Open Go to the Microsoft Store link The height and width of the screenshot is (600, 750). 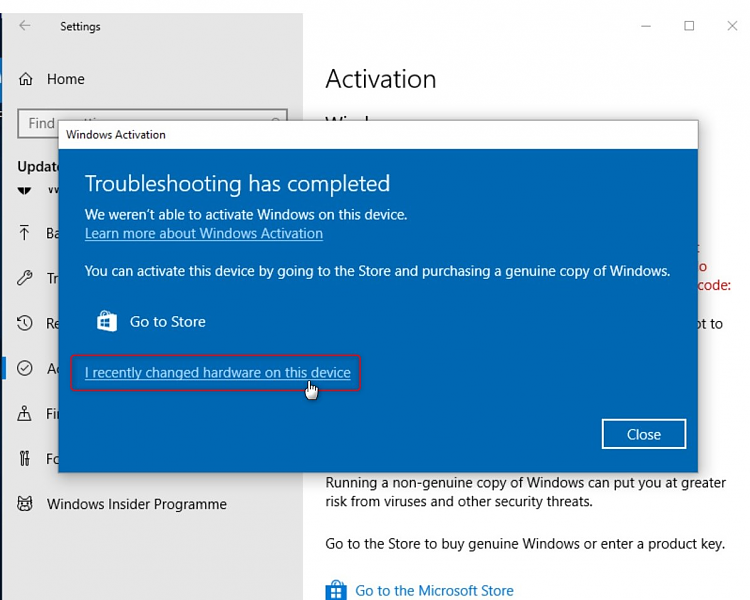pos(434,590)
